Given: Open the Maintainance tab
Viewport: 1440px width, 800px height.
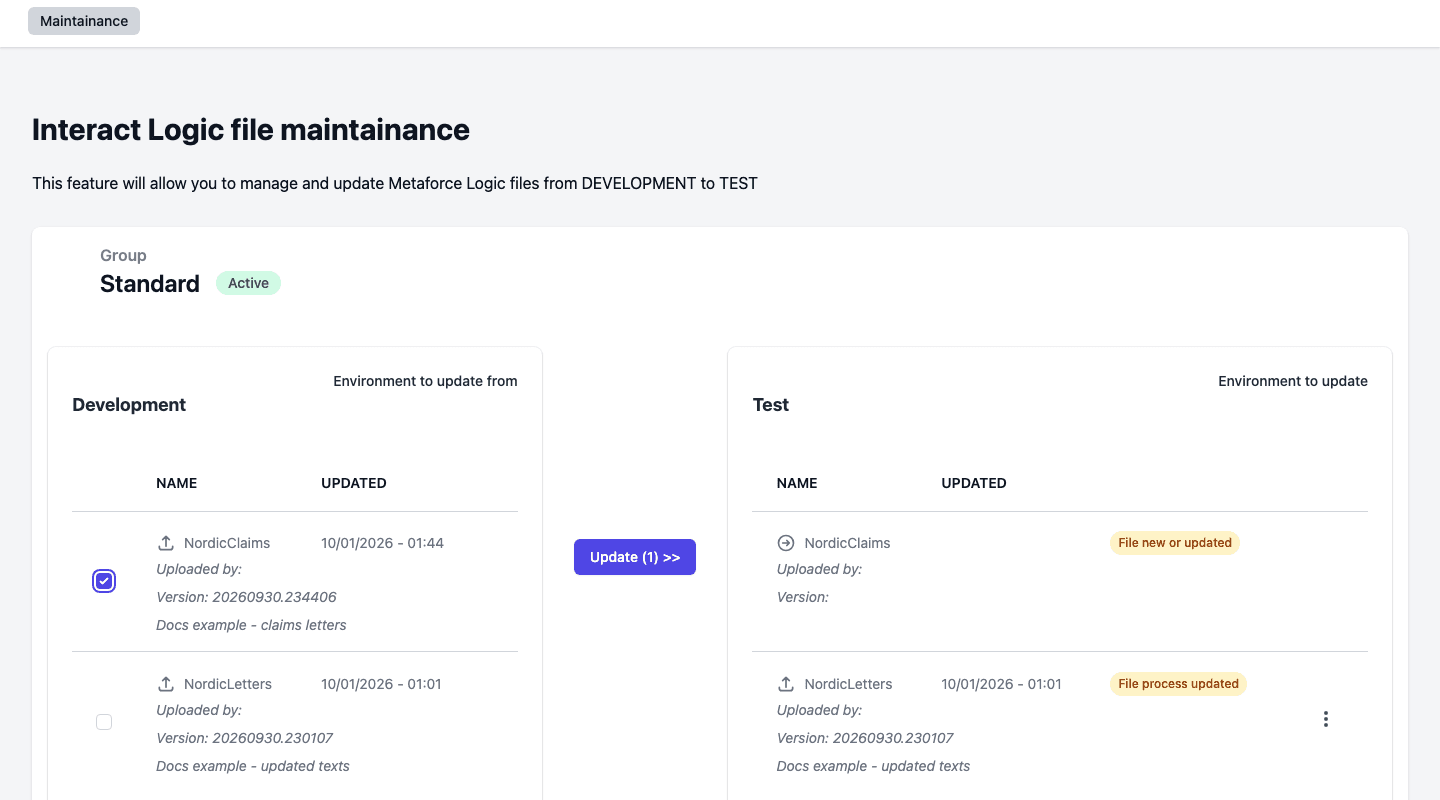Looking at the screenshot, I should point(84,21).
